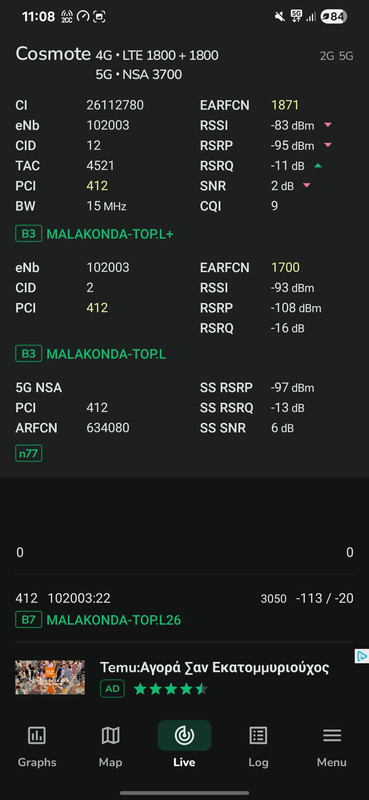Open the Log list icon
Viewport: 369px width, 800px height.
click(x=258, y=735)
